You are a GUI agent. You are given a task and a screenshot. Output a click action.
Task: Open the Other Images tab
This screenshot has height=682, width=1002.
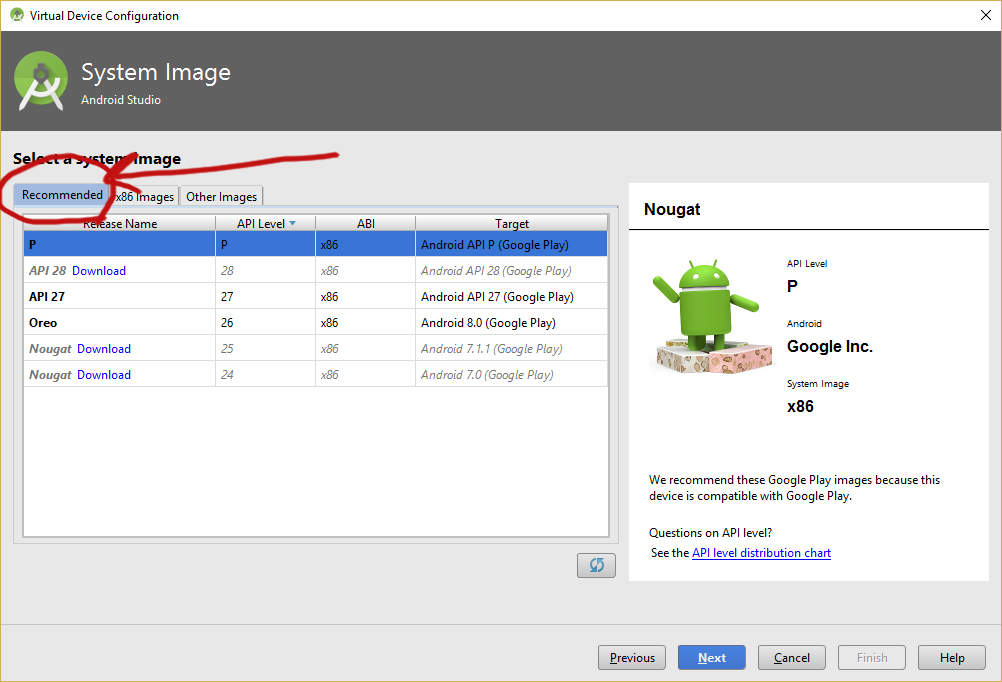pyautogui.click(x=221, y=197)
